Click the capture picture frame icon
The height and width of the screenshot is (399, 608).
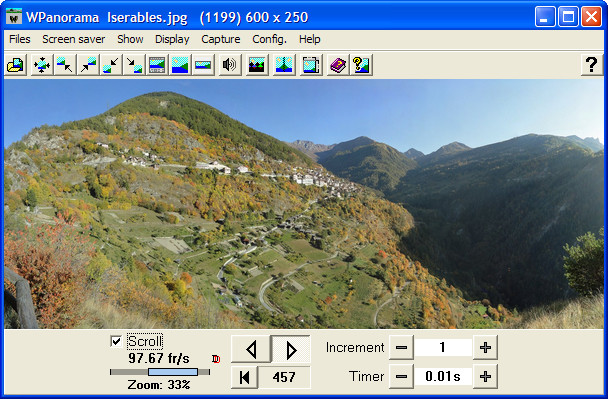point(311,64)
